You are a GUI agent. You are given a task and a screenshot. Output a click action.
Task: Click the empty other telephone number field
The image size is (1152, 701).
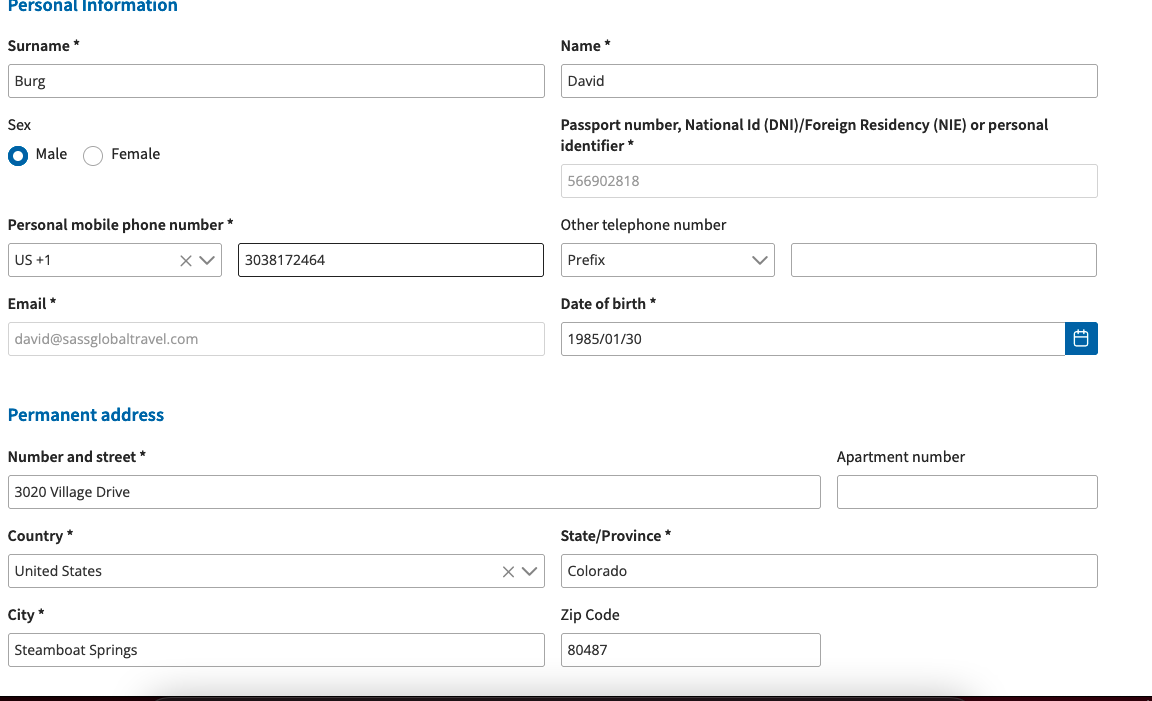[943, 260]
